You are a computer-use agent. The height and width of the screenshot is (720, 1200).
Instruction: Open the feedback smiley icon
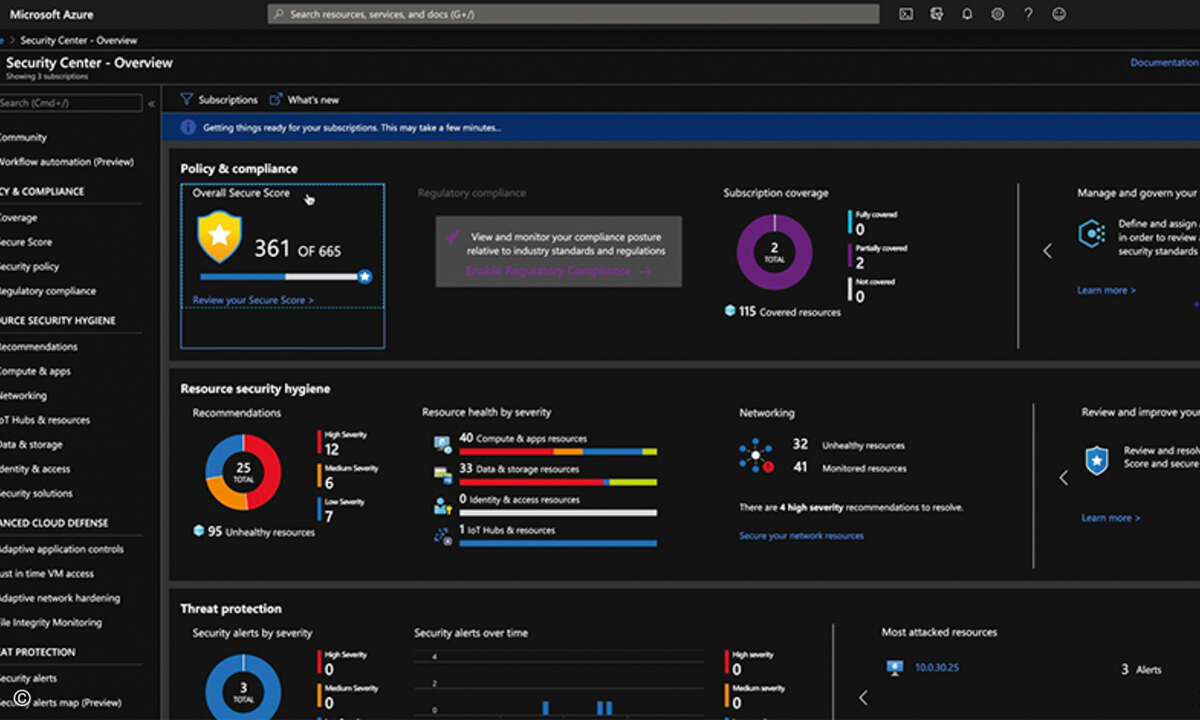1059,14
